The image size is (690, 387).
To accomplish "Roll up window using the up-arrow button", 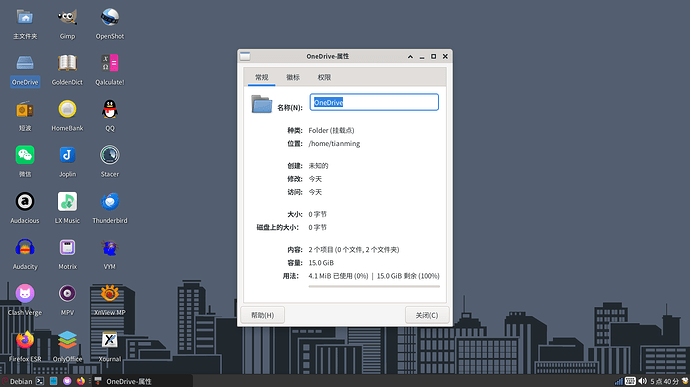I will pos(410,56).
